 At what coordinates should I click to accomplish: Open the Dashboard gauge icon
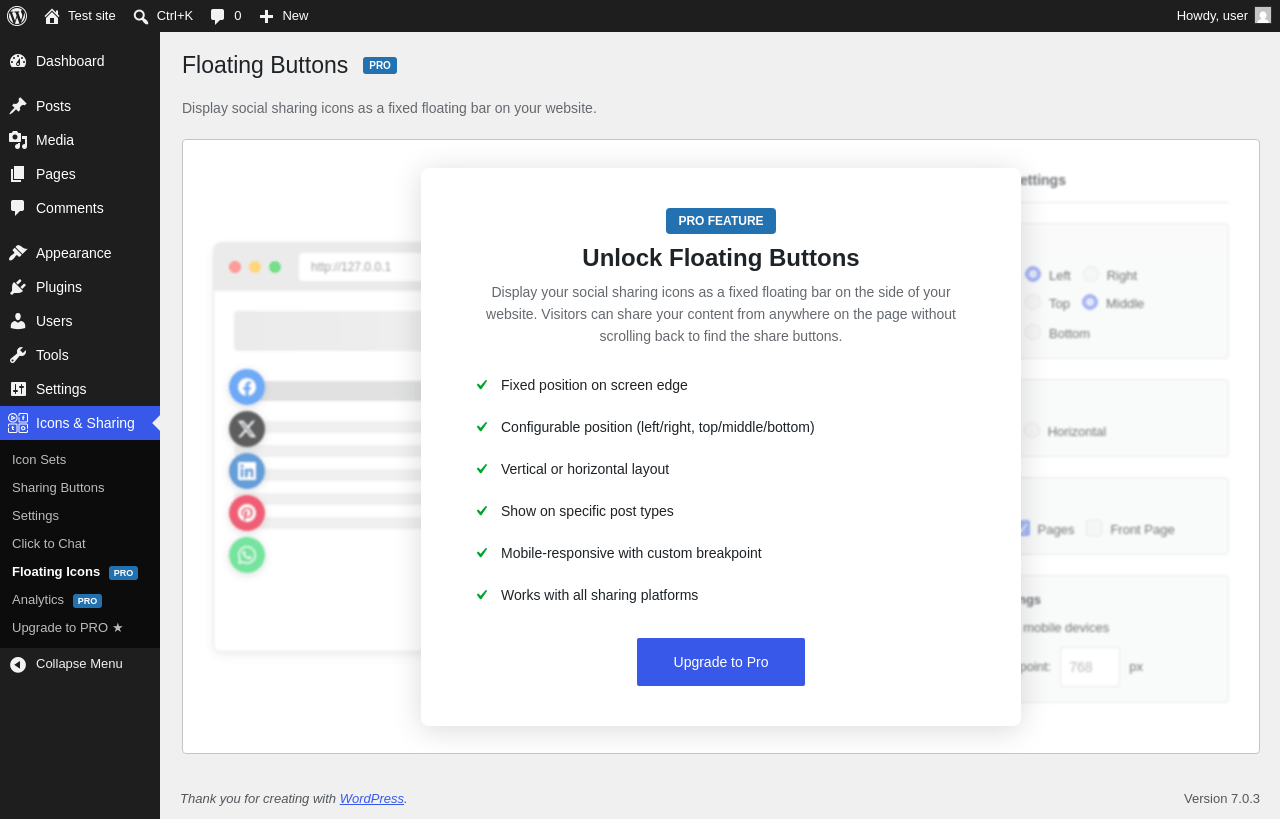(18, 61)
